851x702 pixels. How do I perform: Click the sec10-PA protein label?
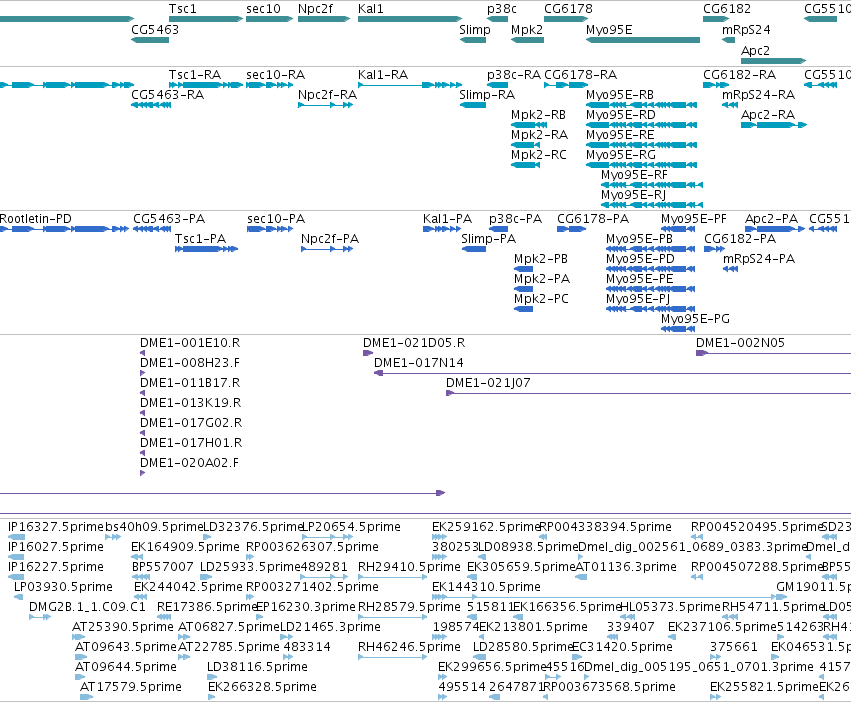[x=276, y=219]
